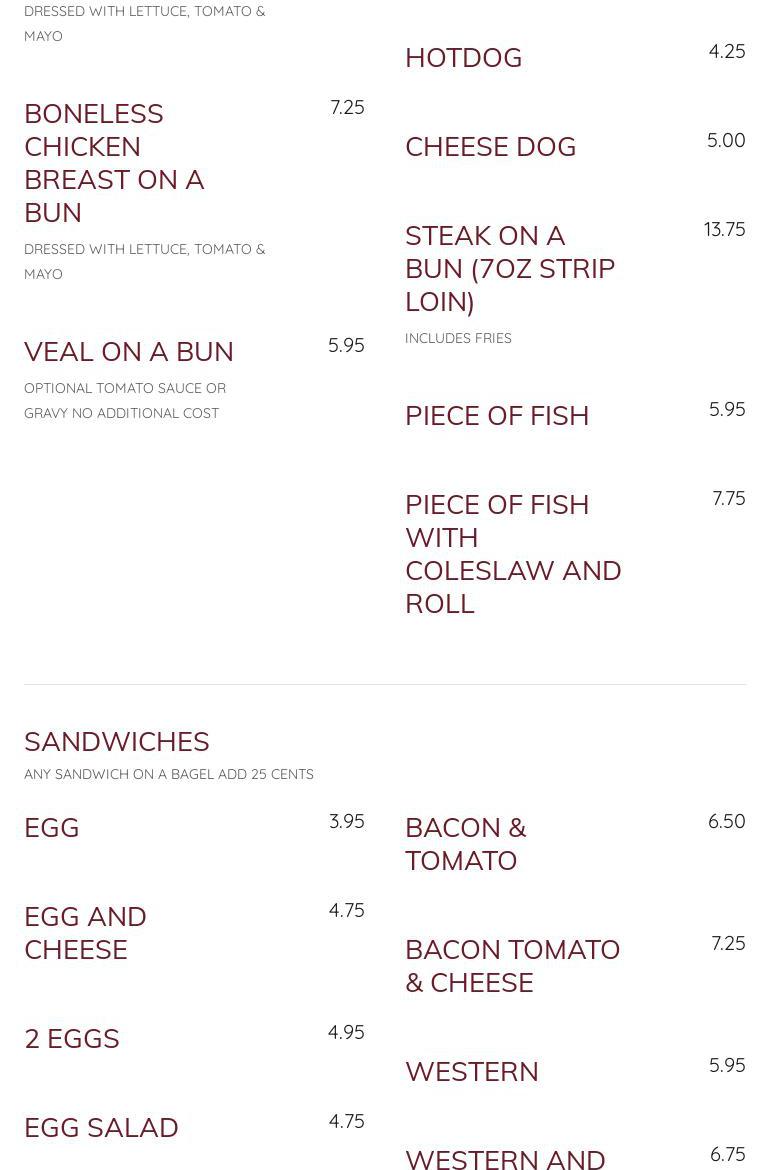Click the 13.75 steak price

coord(724,229)
